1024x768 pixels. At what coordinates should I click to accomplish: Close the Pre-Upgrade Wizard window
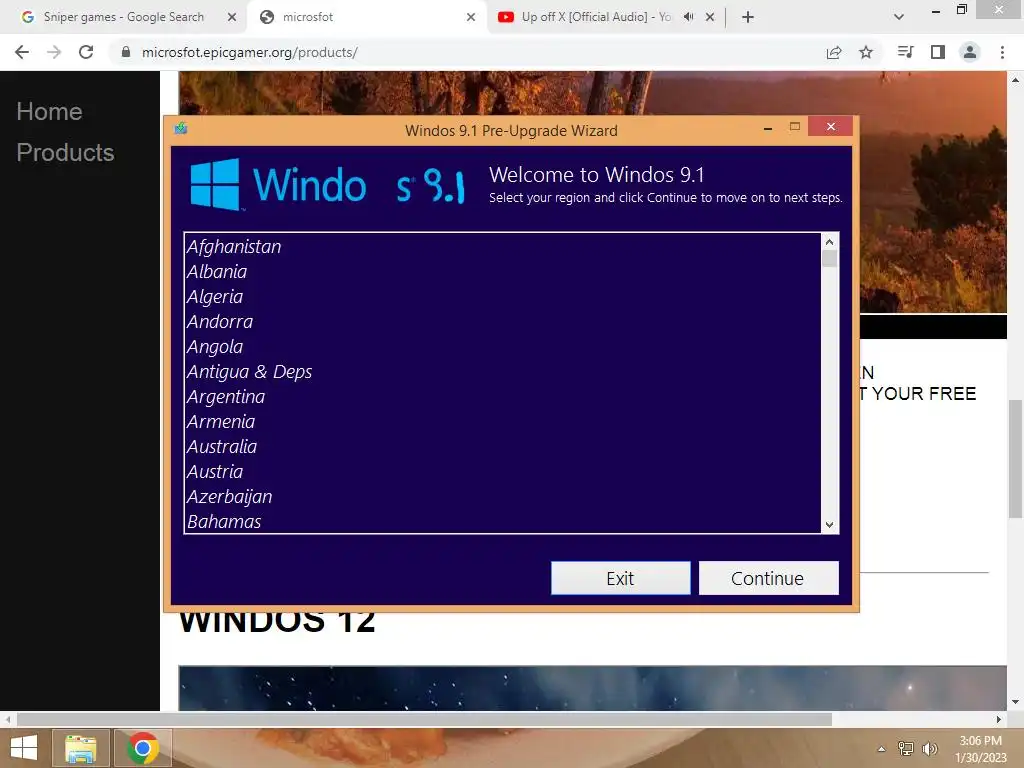click(831, 126)
